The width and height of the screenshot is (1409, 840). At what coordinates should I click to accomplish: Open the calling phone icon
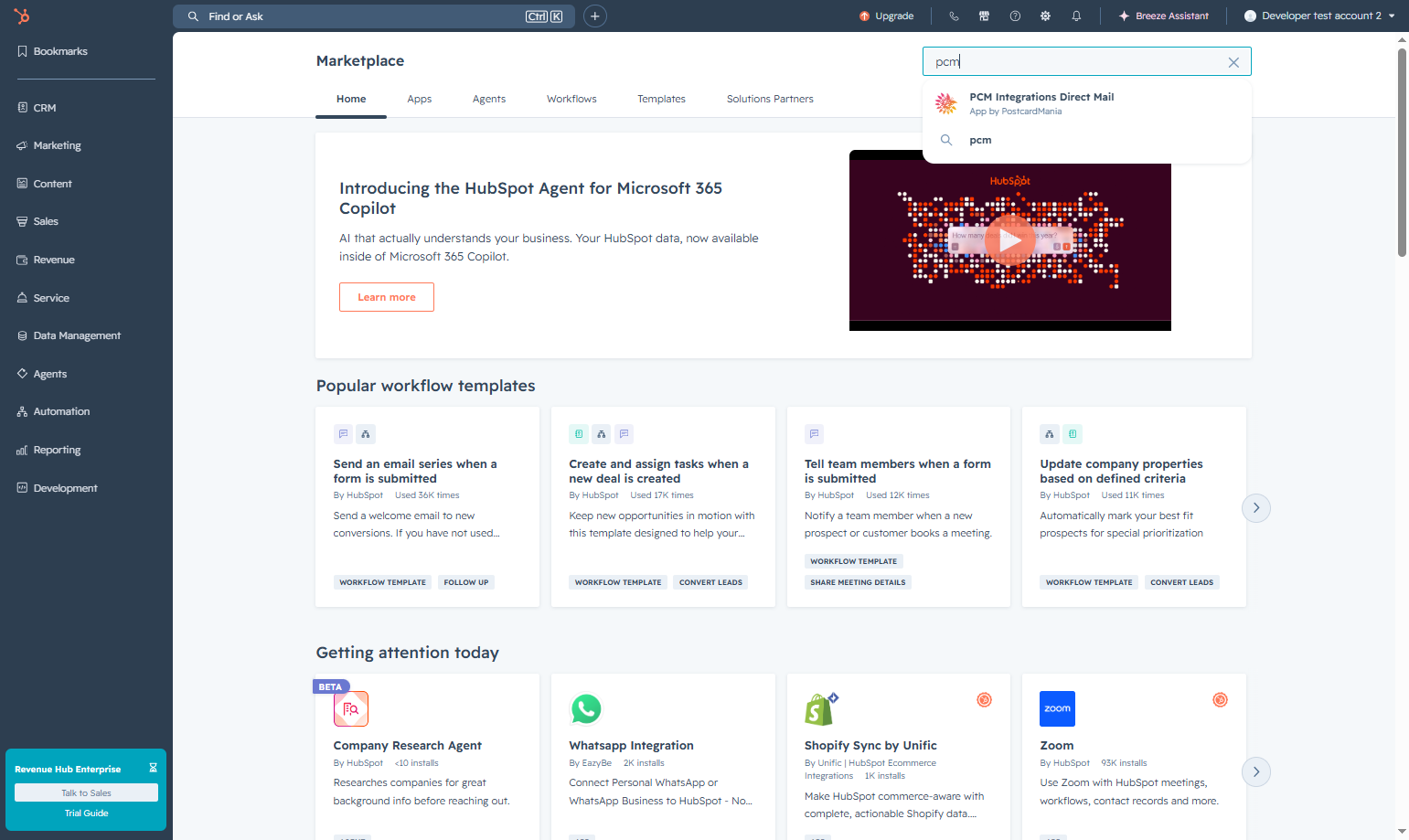954,16
